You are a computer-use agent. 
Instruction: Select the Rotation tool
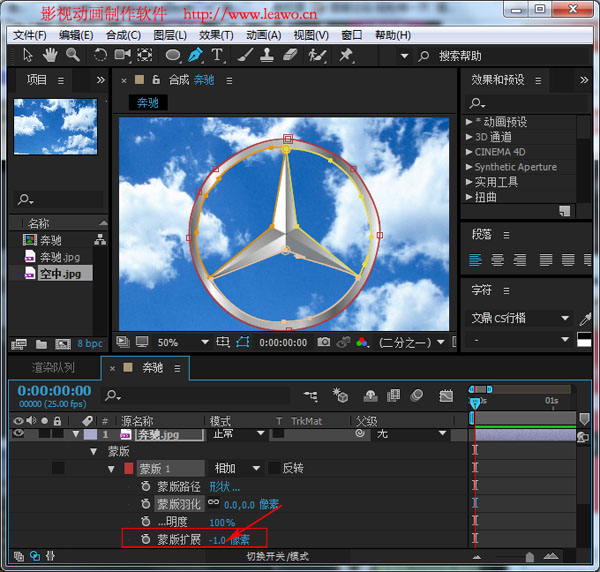point(100,55)
